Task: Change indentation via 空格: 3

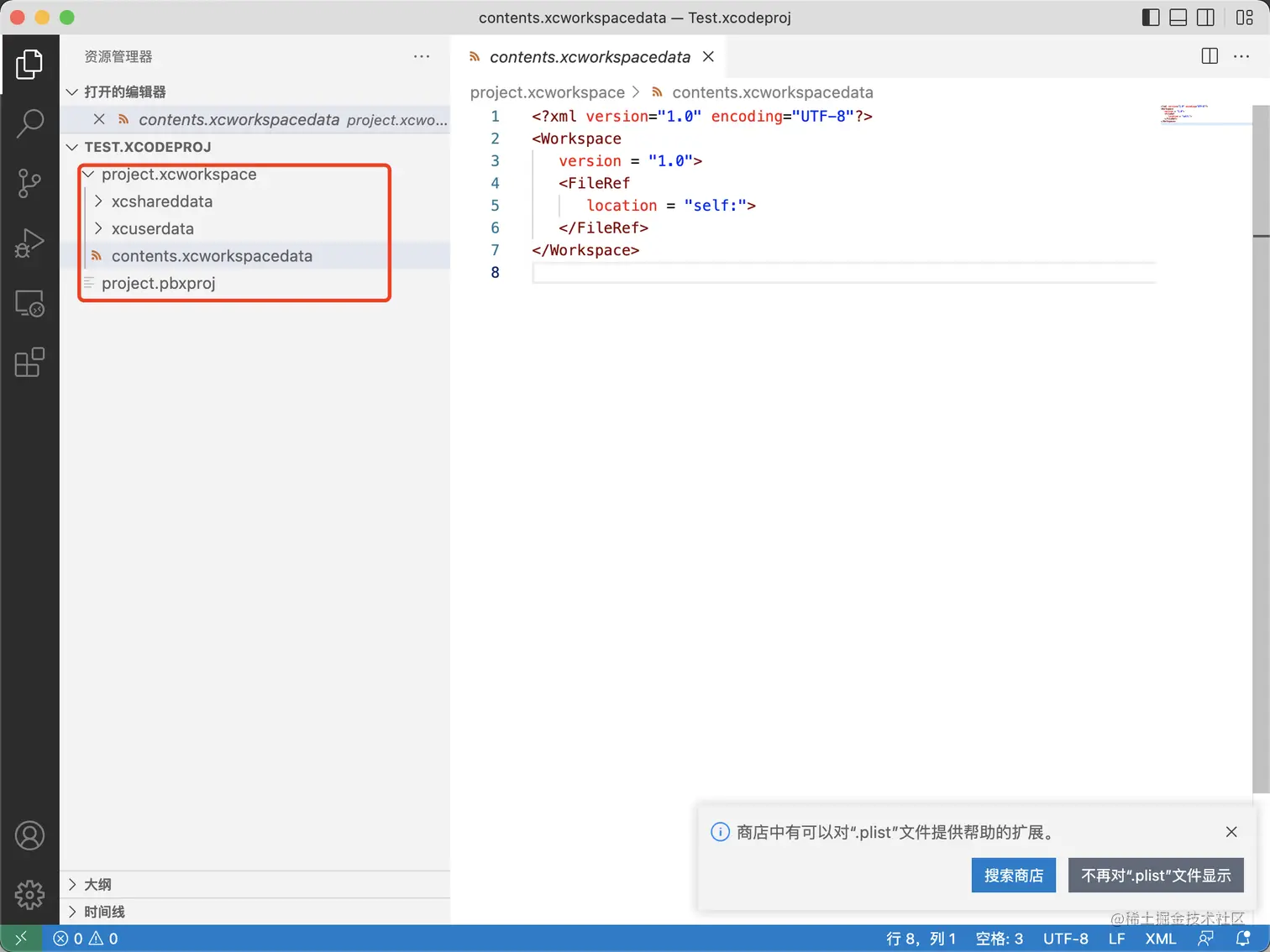Action: [999, 939]
